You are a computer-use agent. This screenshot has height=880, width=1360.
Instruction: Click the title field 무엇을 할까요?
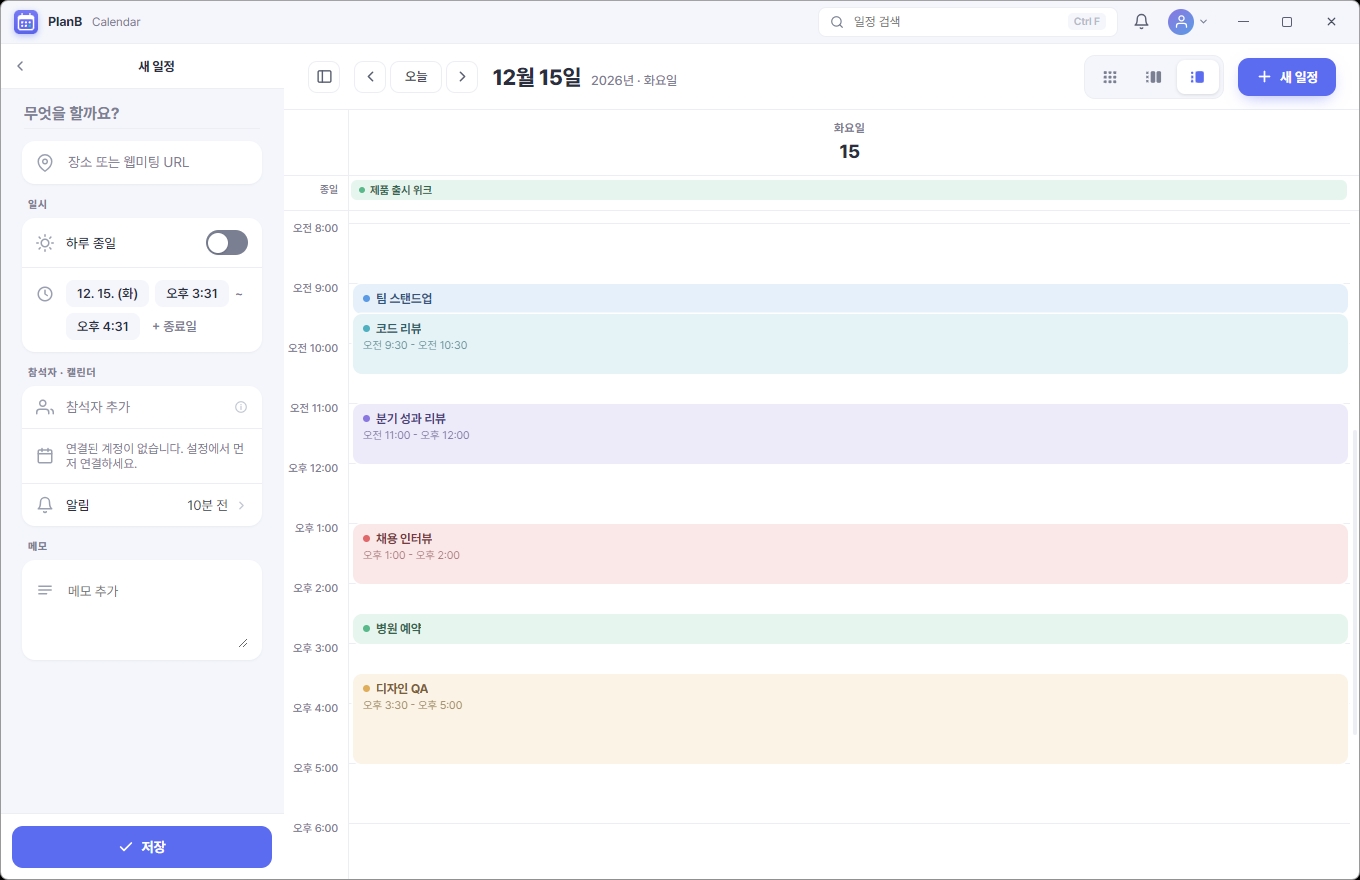coord(141,113)
